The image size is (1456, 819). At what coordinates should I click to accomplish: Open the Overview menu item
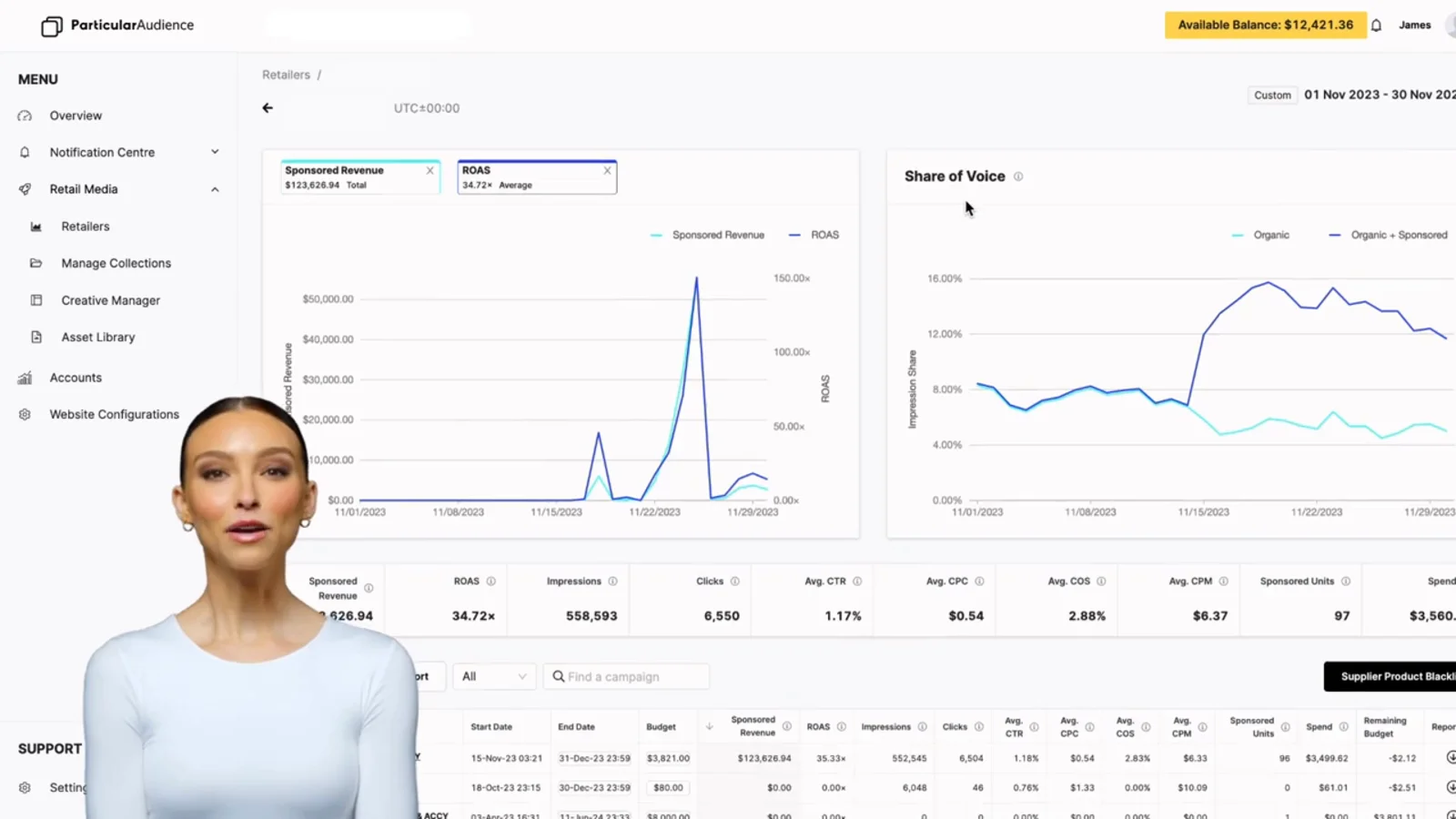[x=76, y=116]
